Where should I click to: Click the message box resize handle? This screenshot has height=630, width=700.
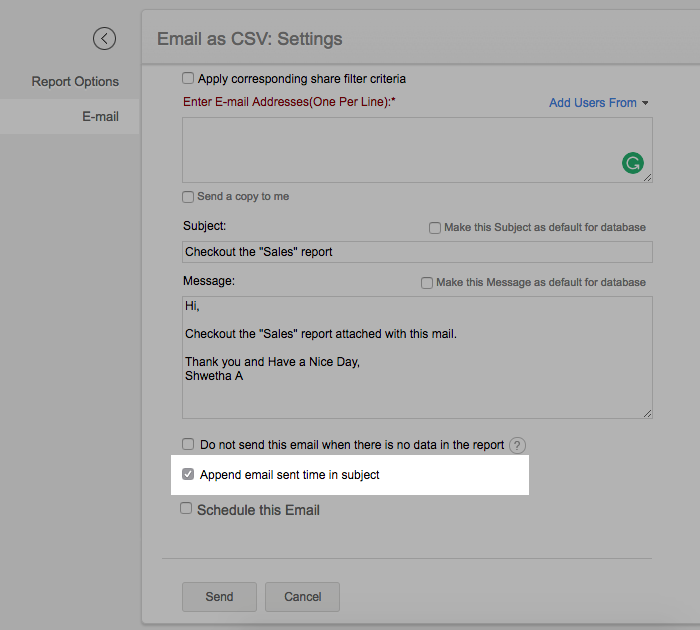click(647, 412)
